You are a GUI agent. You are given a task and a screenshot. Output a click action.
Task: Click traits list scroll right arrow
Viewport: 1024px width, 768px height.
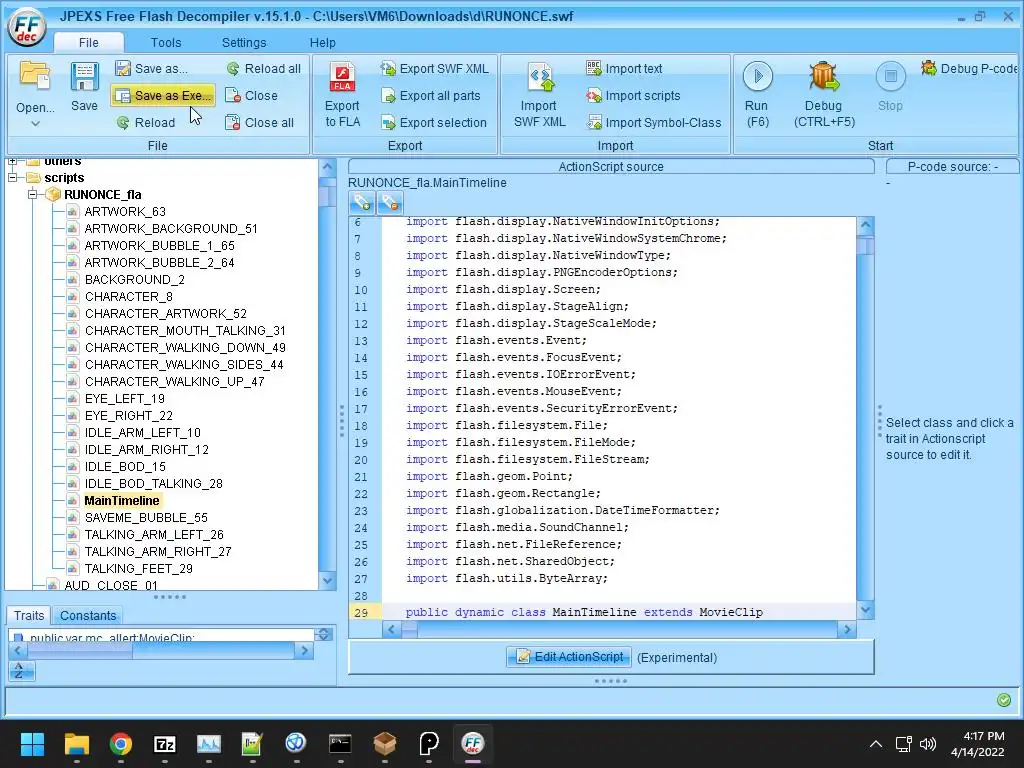pos(303,650)
